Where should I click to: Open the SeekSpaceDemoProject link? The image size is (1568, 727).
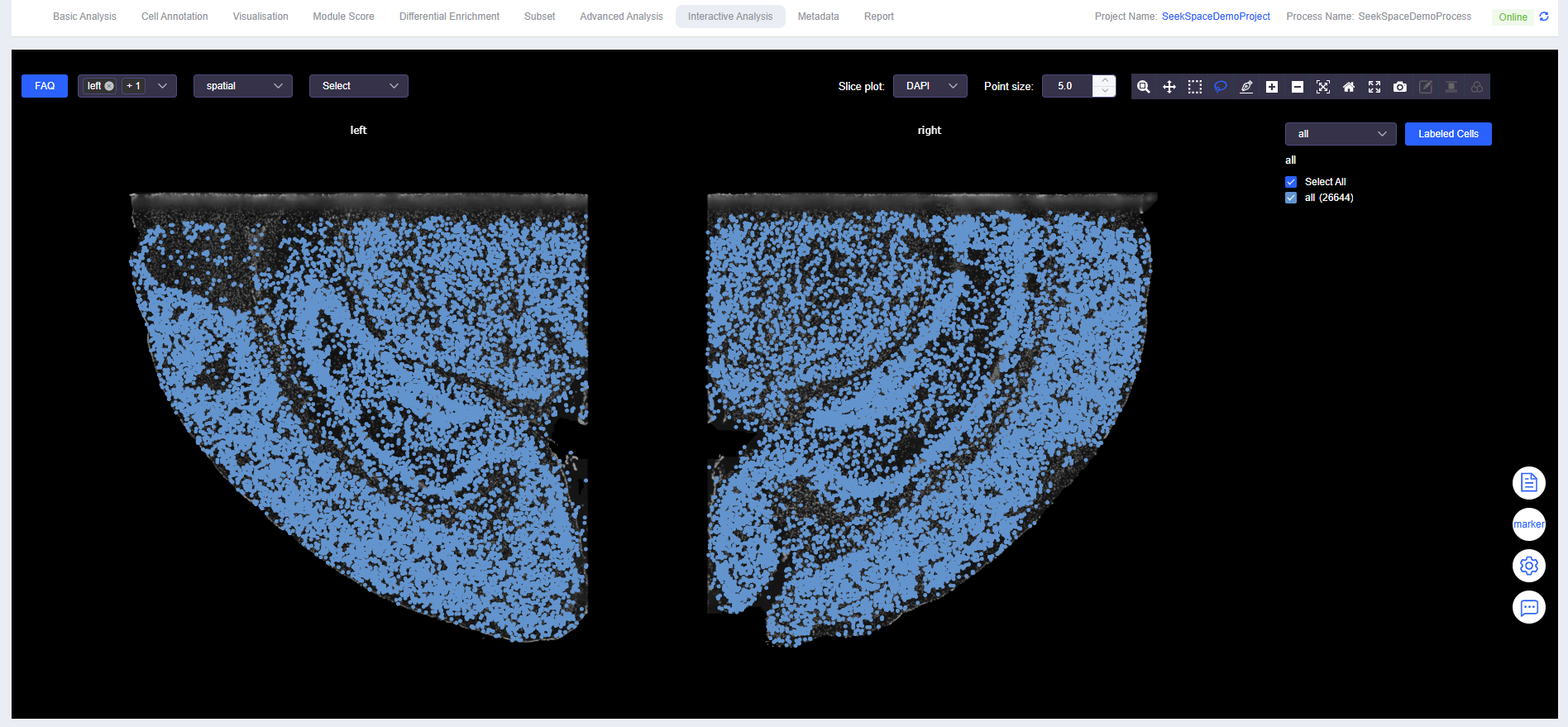[1216, 17]
